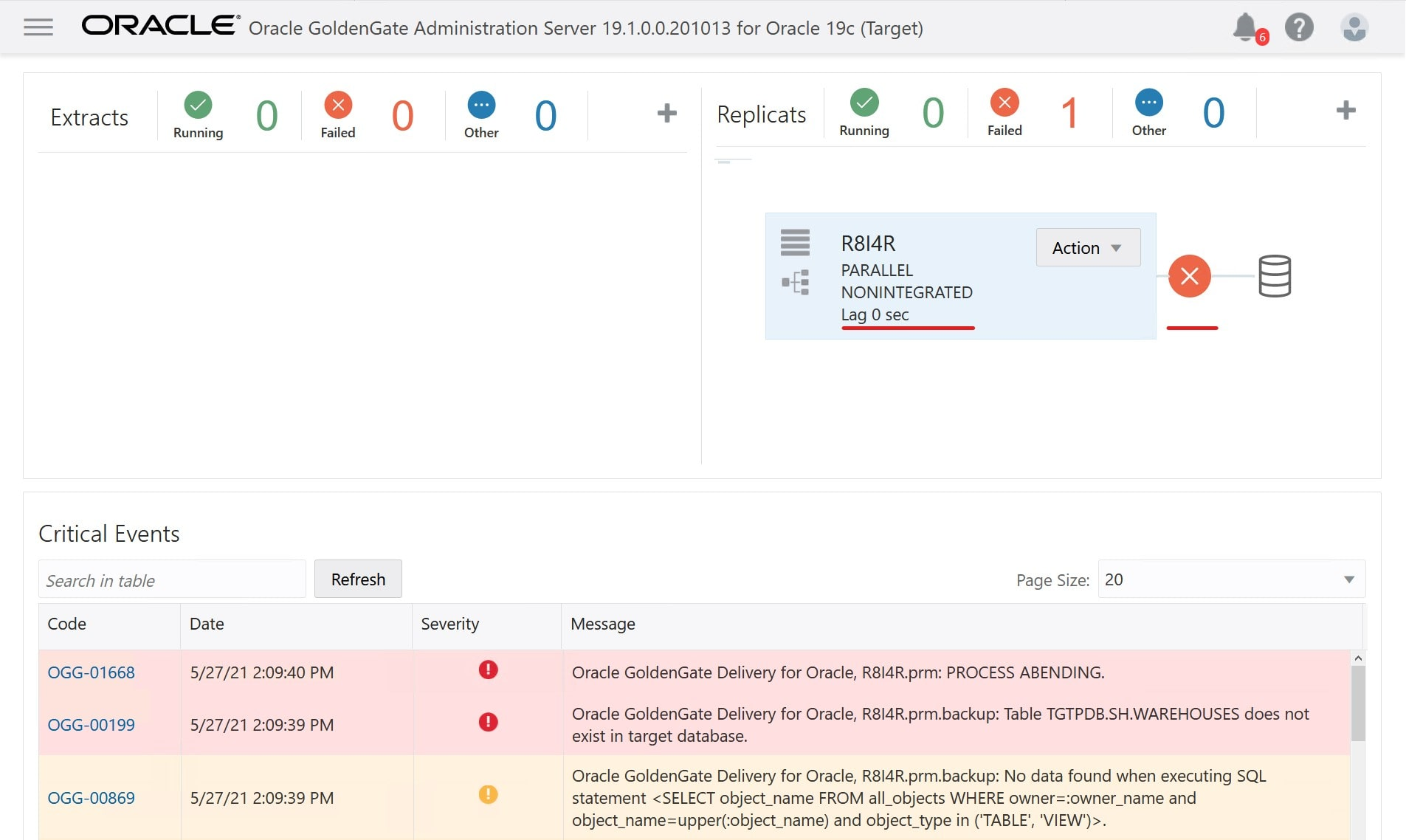The height and width of the screenshot is (840, 1406).
Task: Open the user account avatar menu
Action: (1354, 27)
